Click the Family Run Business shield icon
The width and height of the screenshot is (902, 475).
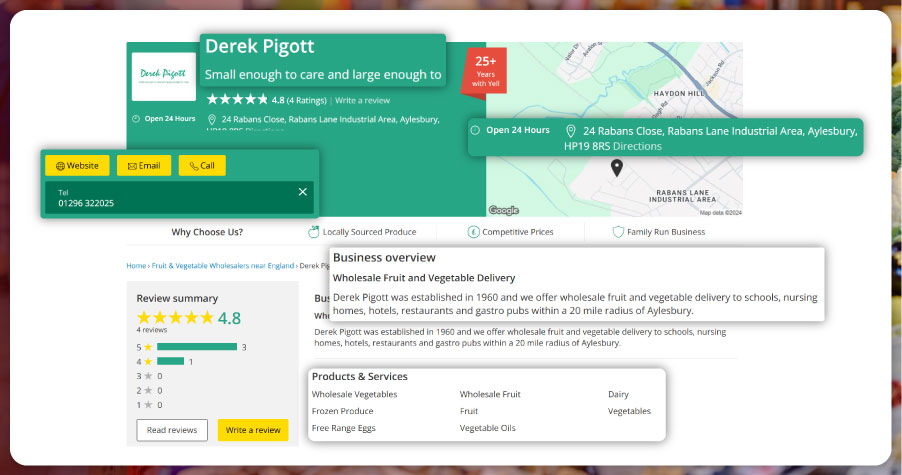point(618,232)
